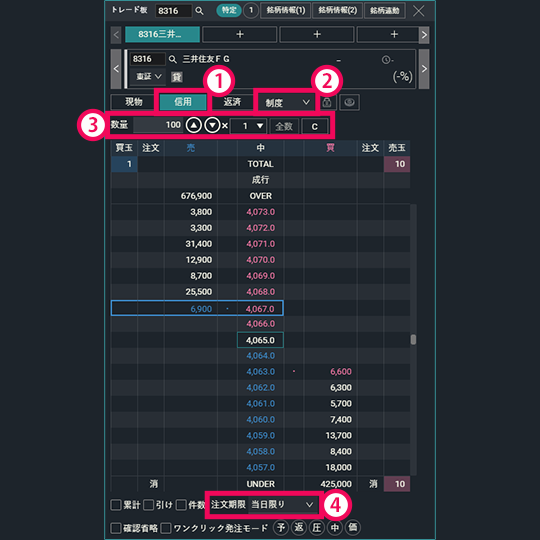Select the 現物 tab
Screen dimensions: 540x540
coord(134,102)
